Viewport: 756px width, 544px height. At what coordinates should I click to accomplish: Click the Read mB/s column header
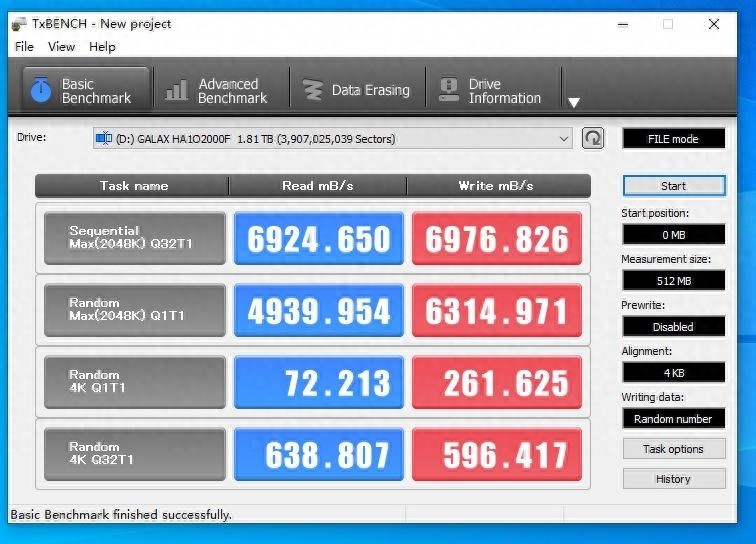pyautogui.click(x=318, y=186)
